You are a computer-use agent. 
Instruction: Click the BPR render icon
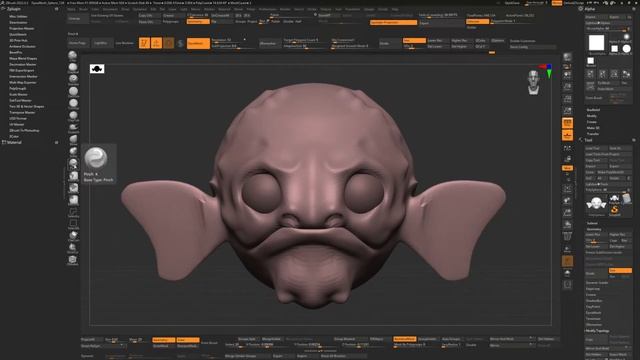(567, 58)
